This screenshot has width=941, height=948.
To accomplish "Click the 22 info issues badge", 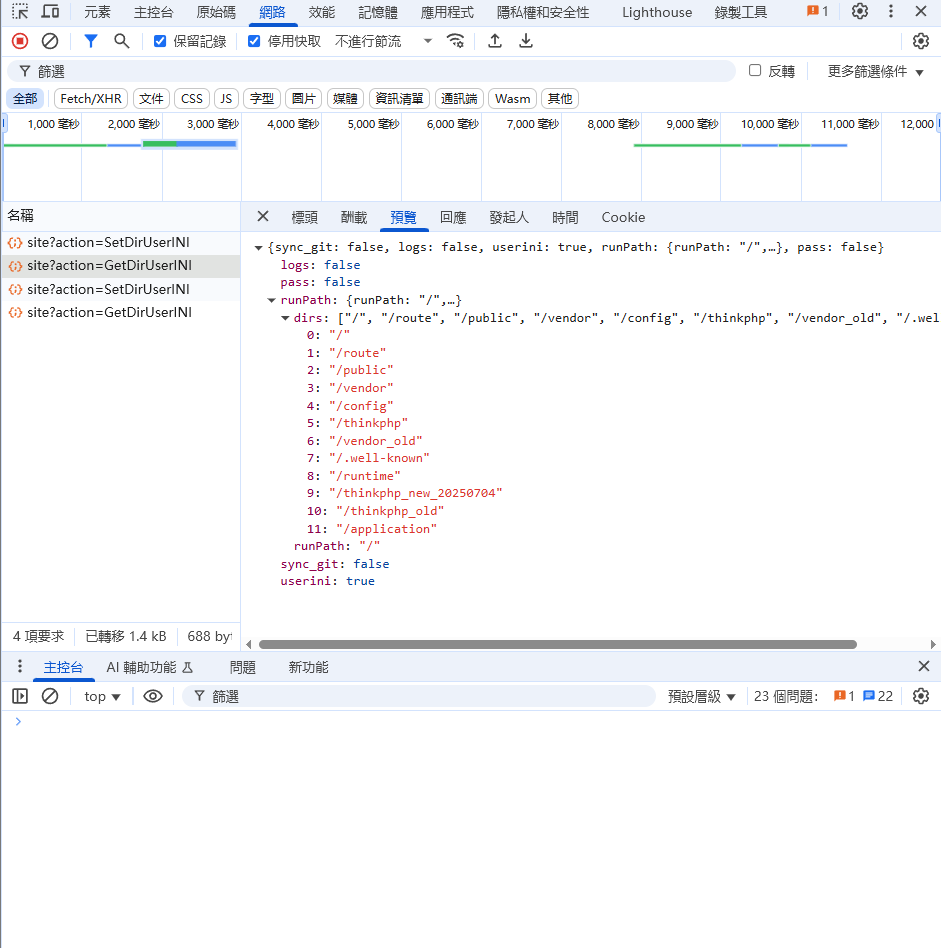I will [878, 696].
